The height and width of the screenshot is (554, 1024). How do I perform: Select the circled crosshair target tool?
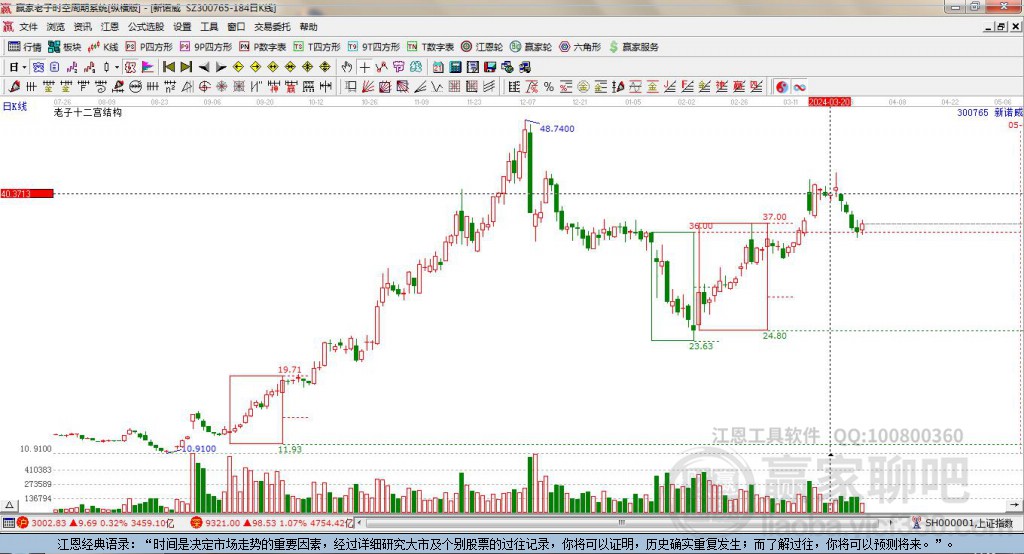click(x=204, y=87)
